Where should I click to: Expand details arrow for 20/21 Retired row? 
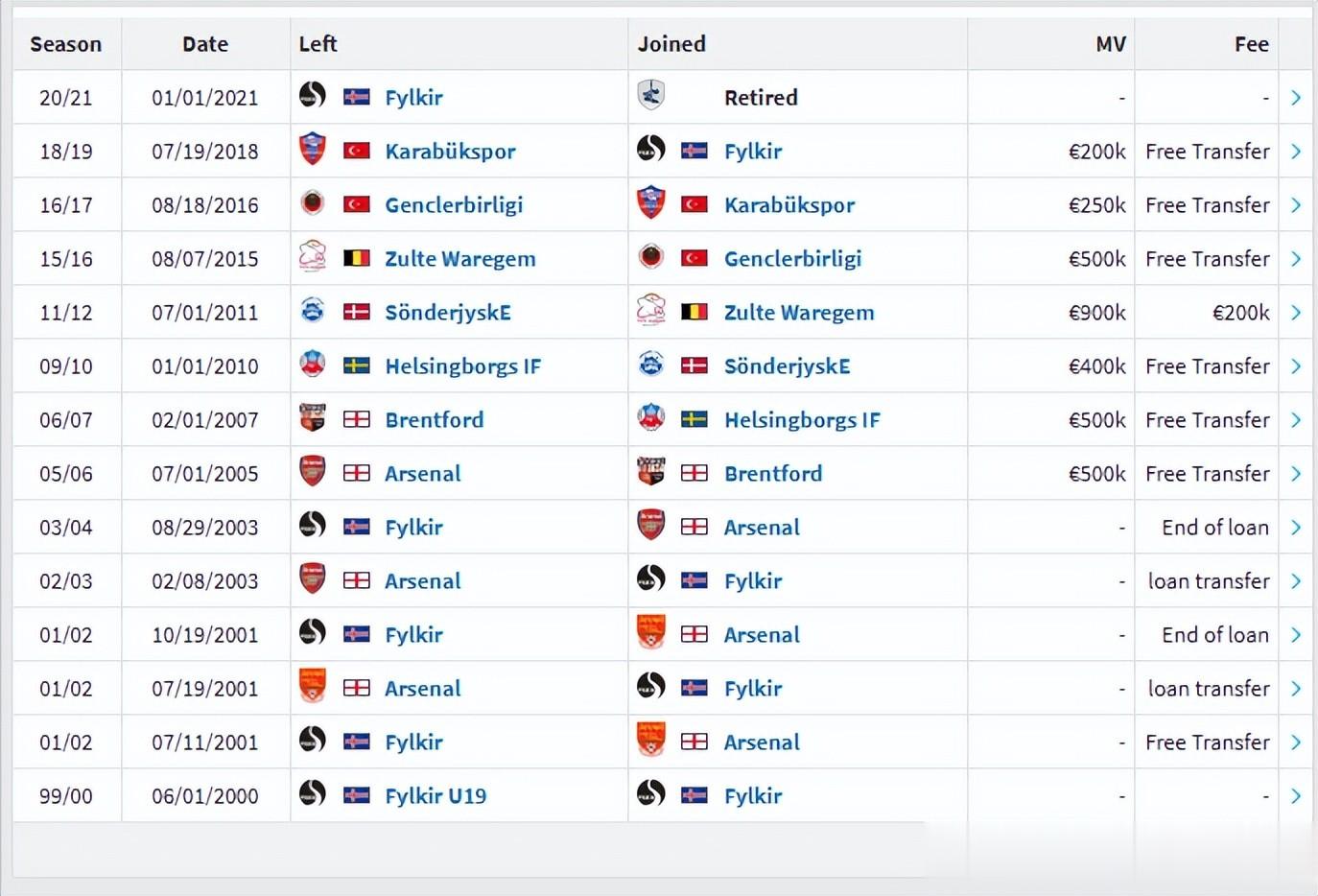coord(1296,97)
